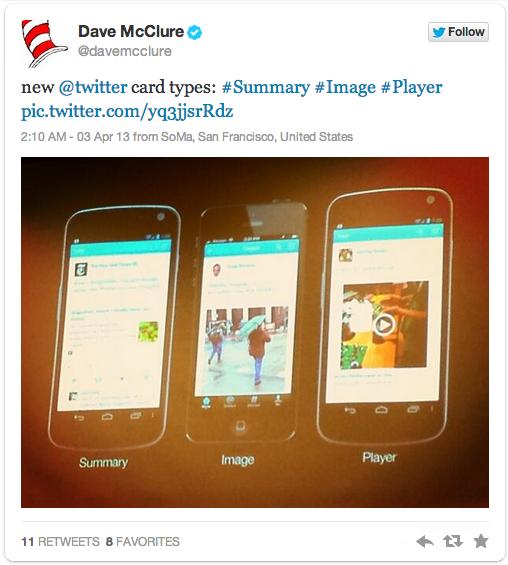This screenshot has height=565, width=508.
Task: Click the reply arrow icon
Action: [425, 541]
